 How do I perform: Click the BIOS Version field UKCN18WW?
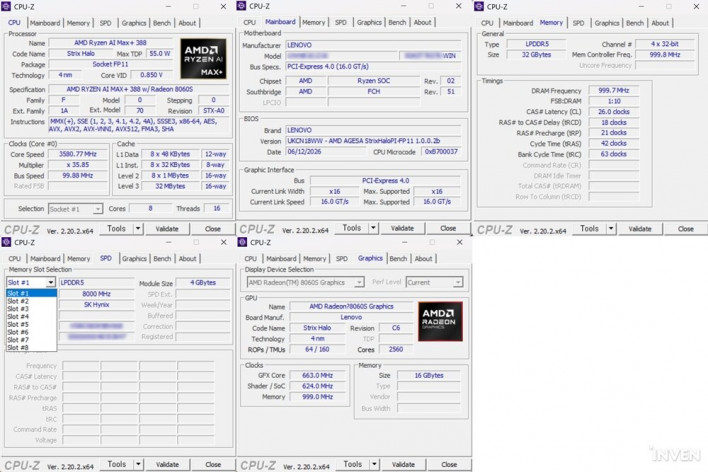point(373,141)
